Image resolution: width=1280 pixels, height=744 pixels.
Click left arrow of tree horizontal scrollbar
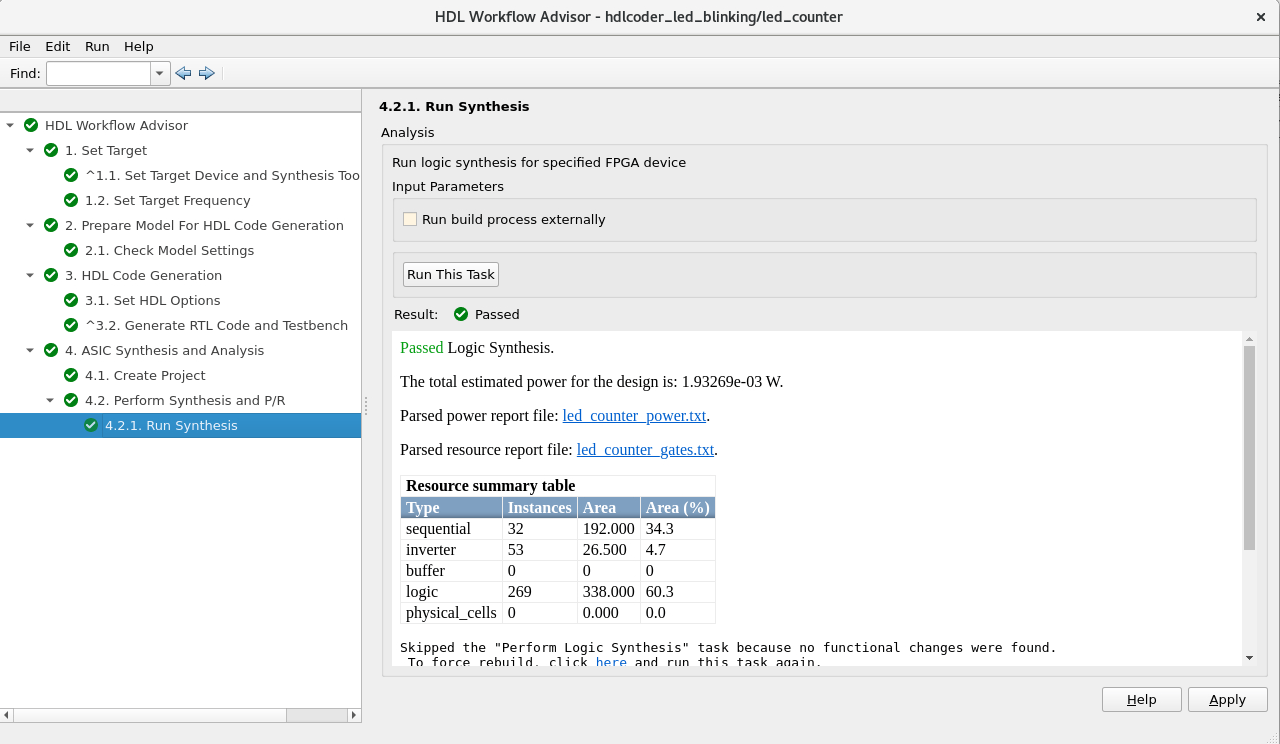[7, 716]
